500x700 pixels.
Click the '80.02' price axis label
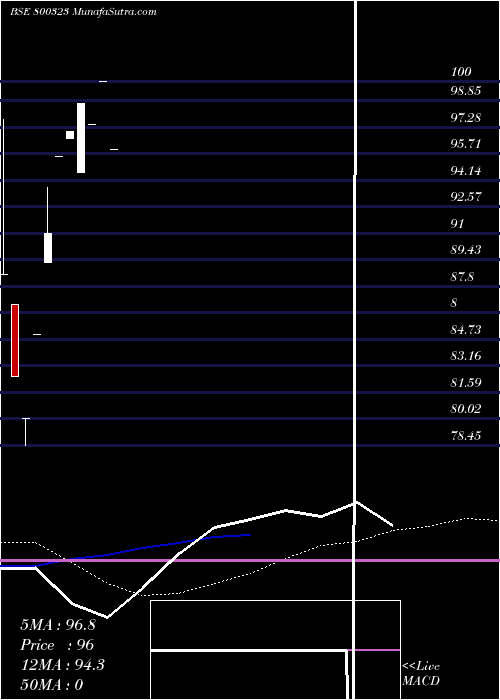click(x=466, y=409)
